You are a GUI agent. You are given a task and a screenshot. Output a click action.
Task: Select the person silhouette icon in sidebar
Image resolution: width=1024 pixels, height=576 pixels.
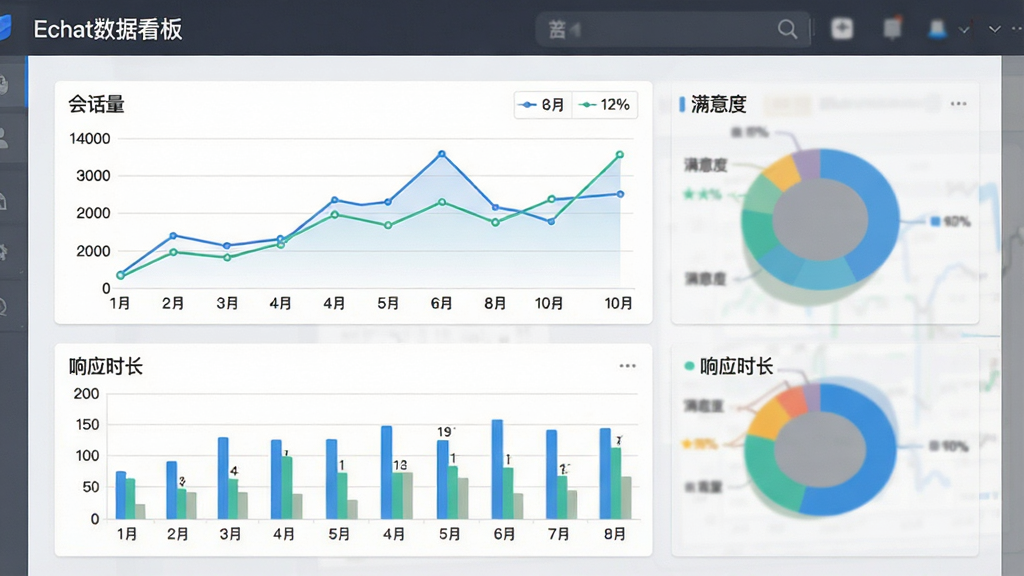4,138
